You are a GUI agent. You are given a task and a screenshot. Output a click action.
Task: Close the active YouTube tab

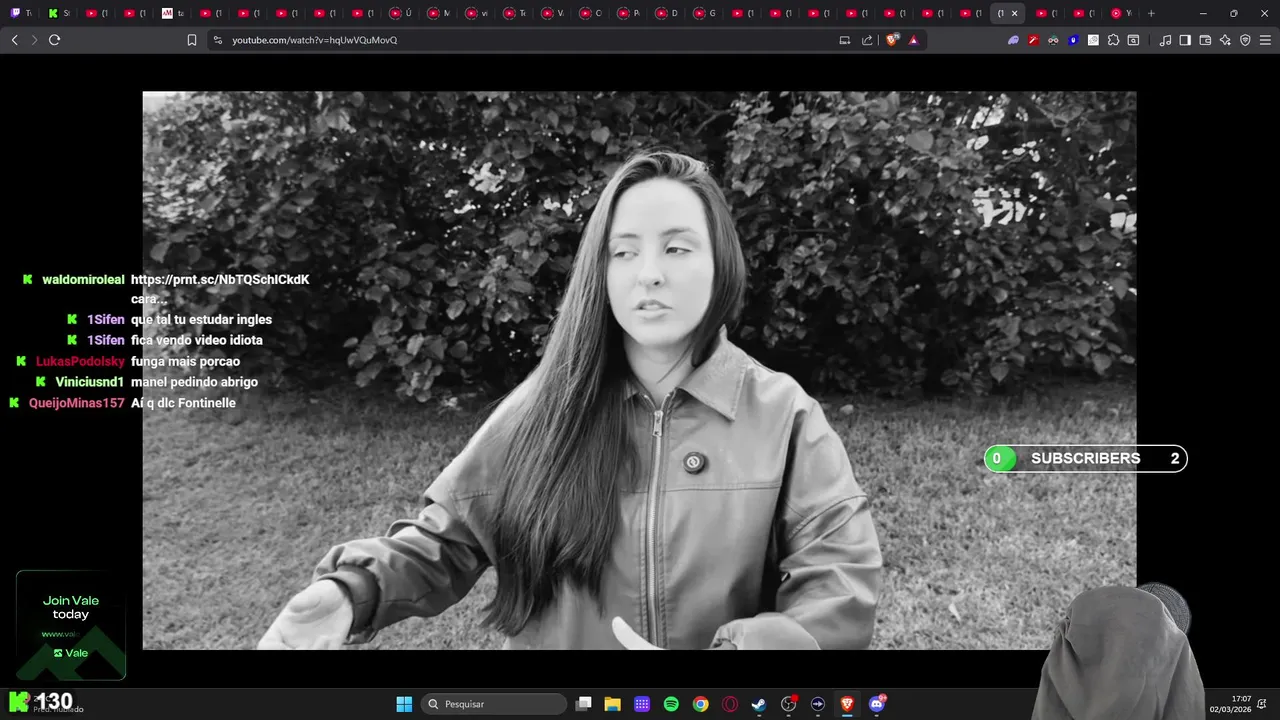(x=1014, y=13)
